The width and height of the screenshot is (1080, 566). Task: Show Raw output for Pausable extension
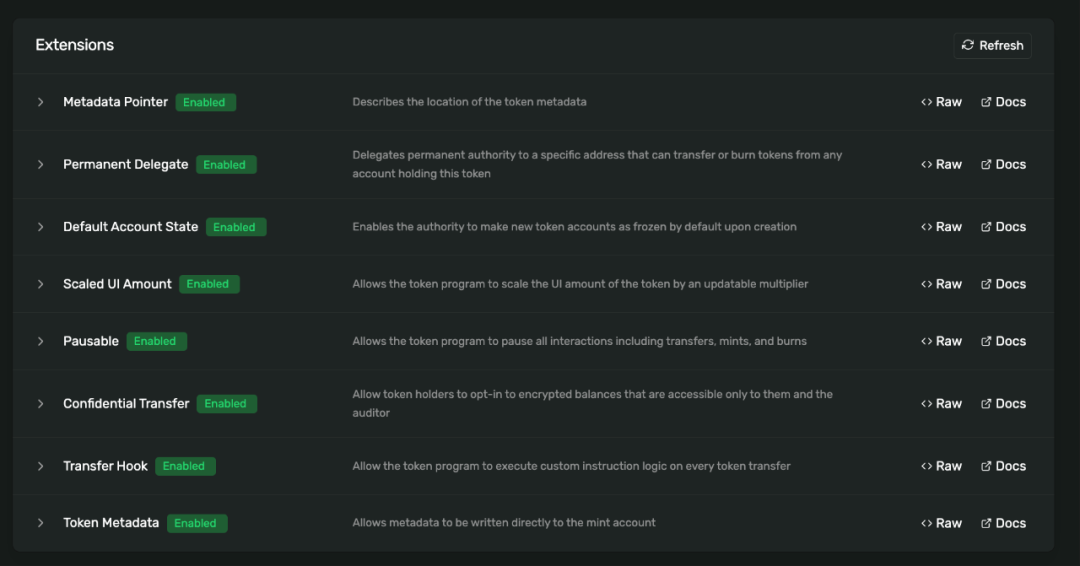(x=941, y=341)
